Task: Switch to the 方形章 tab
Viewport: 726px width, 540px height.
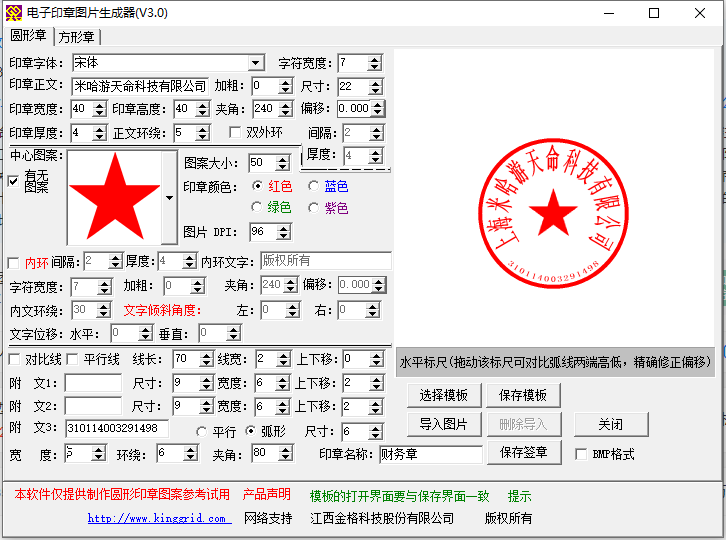Action: 76,37
